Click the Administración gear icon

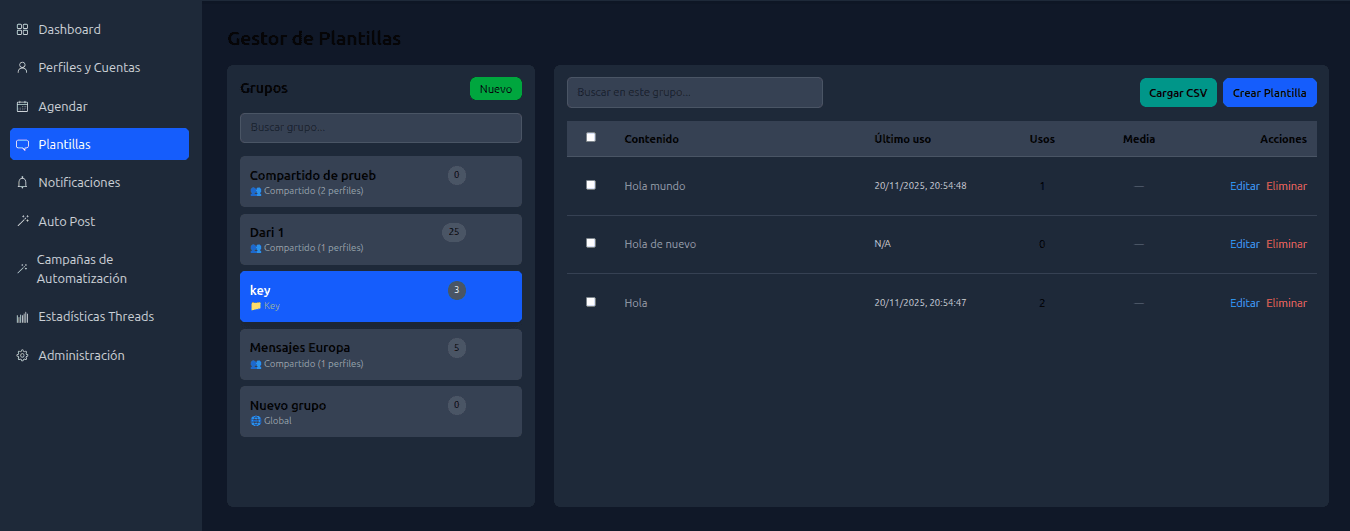pyautogui.click(x=22, y=356)
